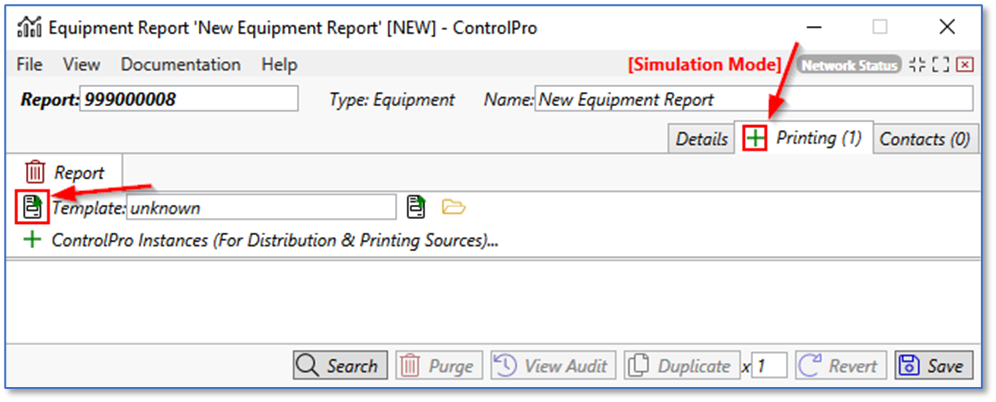Click the document icon right of Template field
This screenshot has height=402, width=996.
click(x=416, y=208)
